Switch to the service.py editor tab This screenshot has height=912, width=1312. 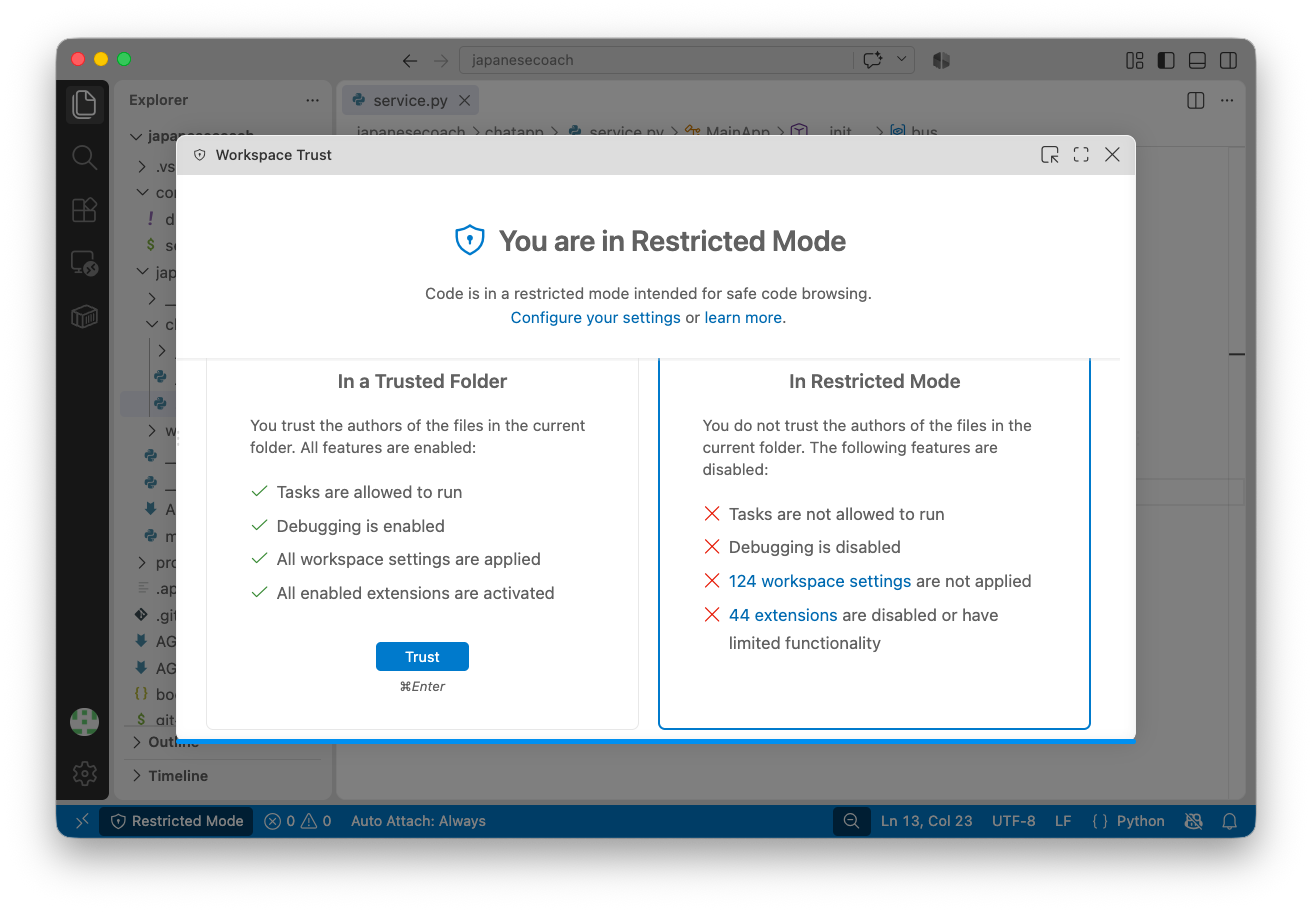coord(410,100)
